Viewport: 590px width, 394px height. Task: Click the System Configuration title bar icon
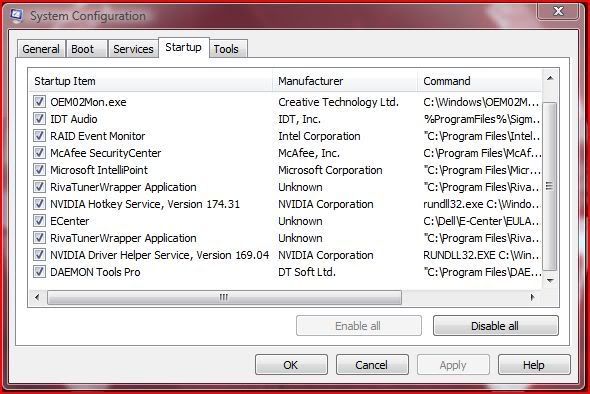[16, 15]
